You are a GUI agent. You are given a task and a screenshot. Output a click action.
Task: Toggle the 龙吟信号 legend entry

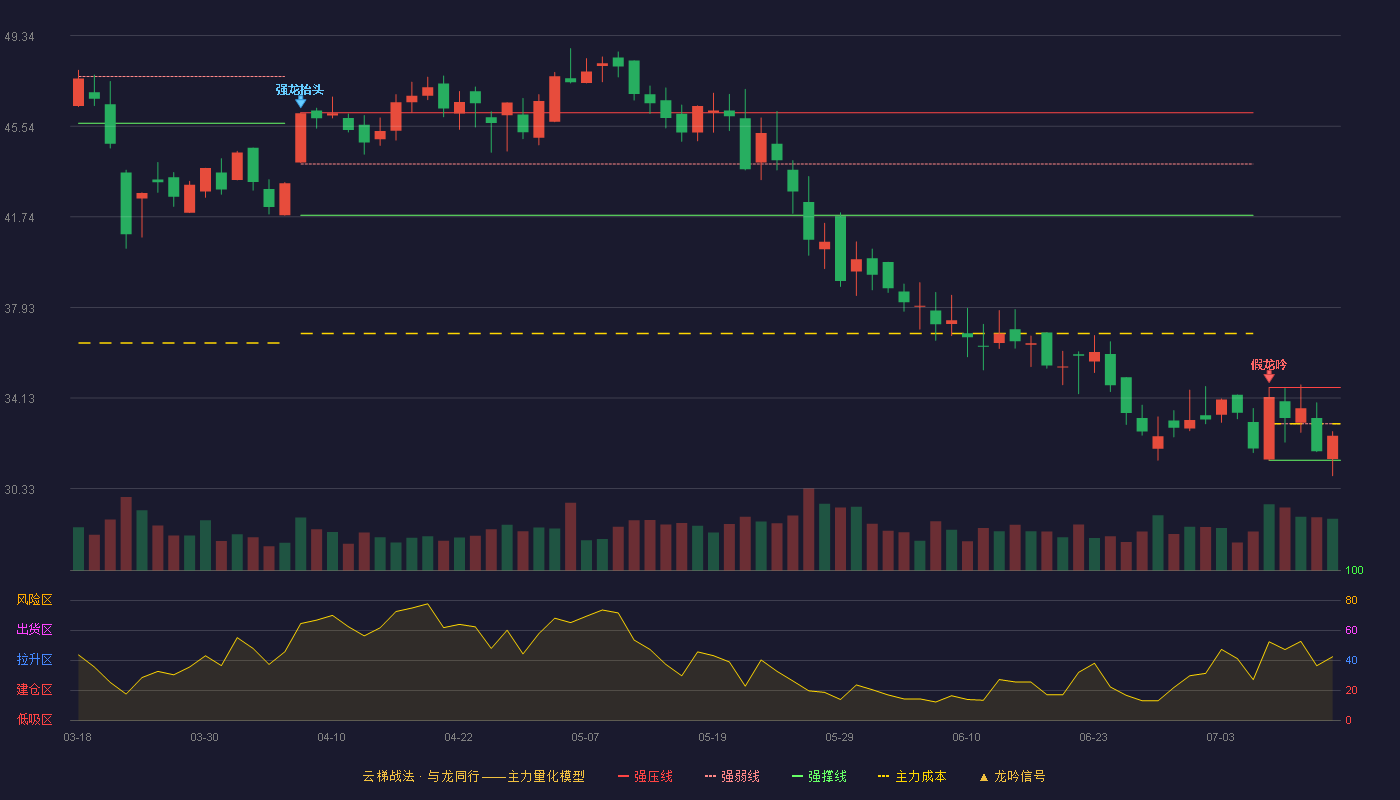(1012, 776)
